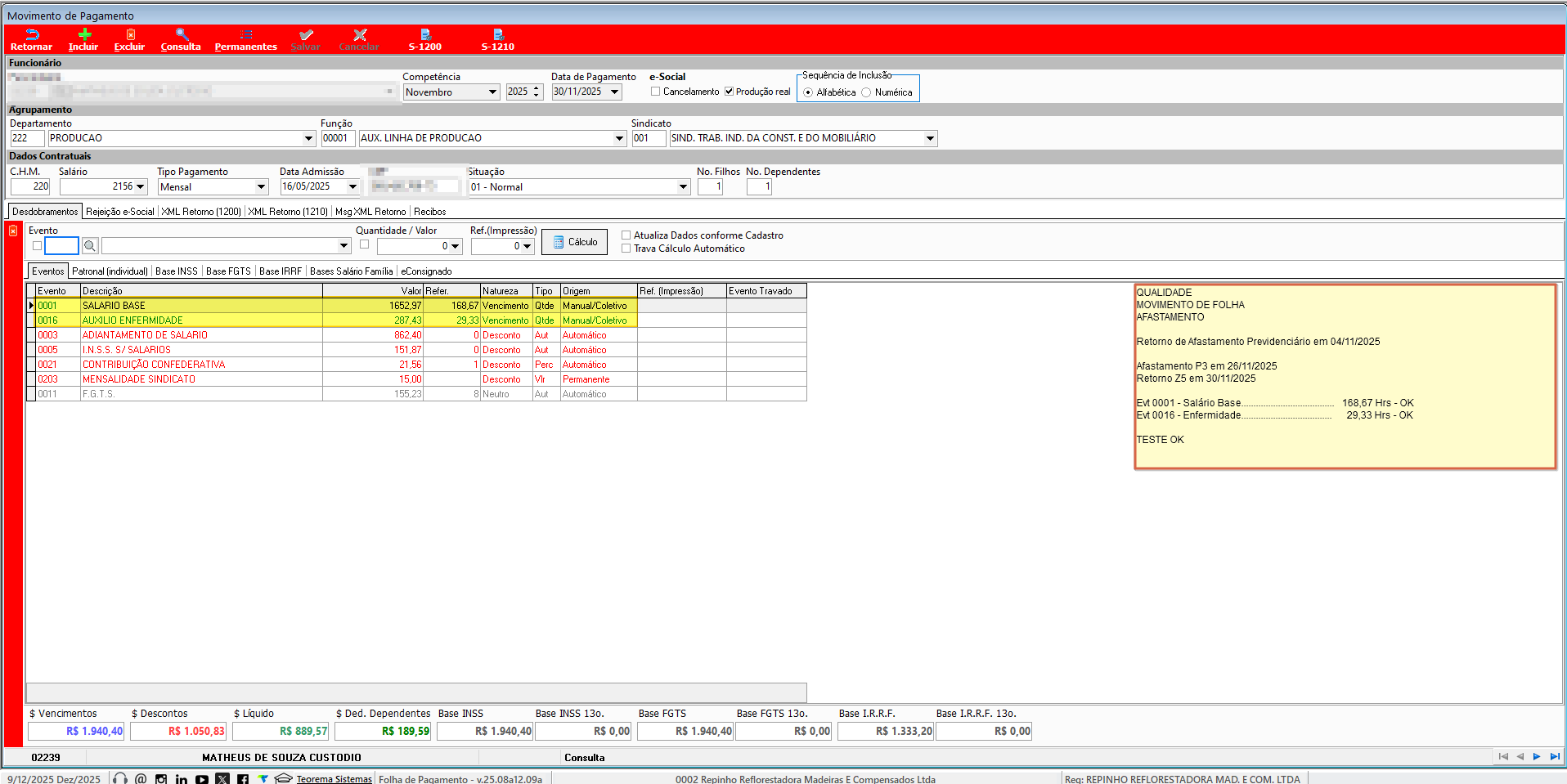Open Consulta with the magnifier icon
The width and height of the screenshot is (1567, 784).
[182, 34]
